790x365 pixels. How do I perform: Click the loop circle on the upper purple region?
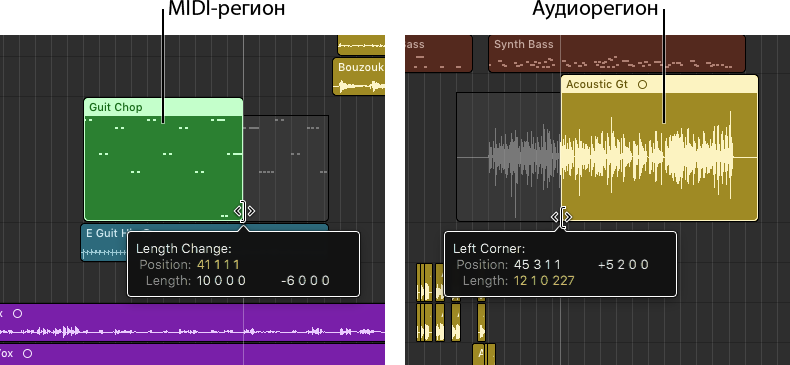click(x=17, y=314)
